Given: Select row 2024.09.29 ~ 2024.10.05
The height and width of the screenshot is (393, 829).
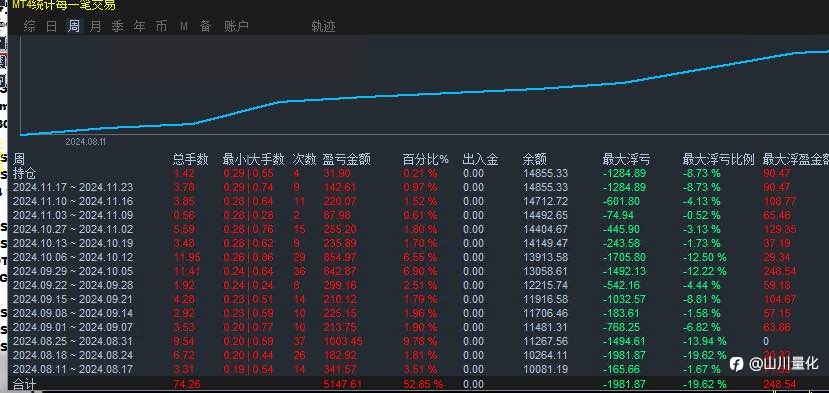Looking at the screenshot, I should (x=73, y=271).
